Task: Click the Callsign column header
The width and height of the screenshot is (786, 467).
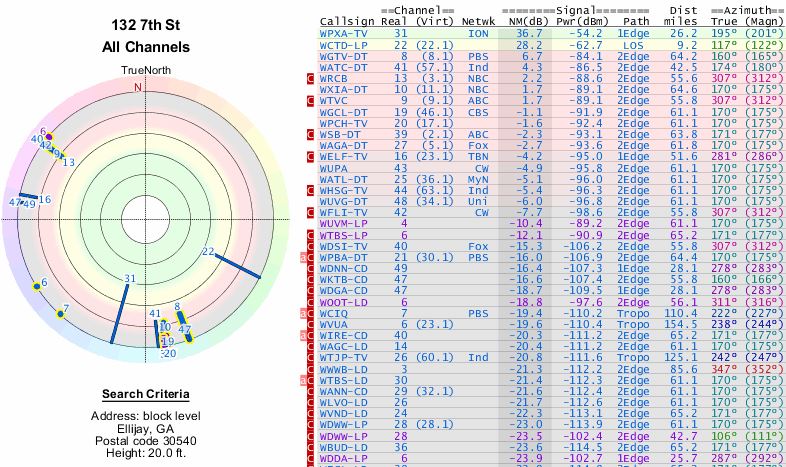Action: pos(345,21)
